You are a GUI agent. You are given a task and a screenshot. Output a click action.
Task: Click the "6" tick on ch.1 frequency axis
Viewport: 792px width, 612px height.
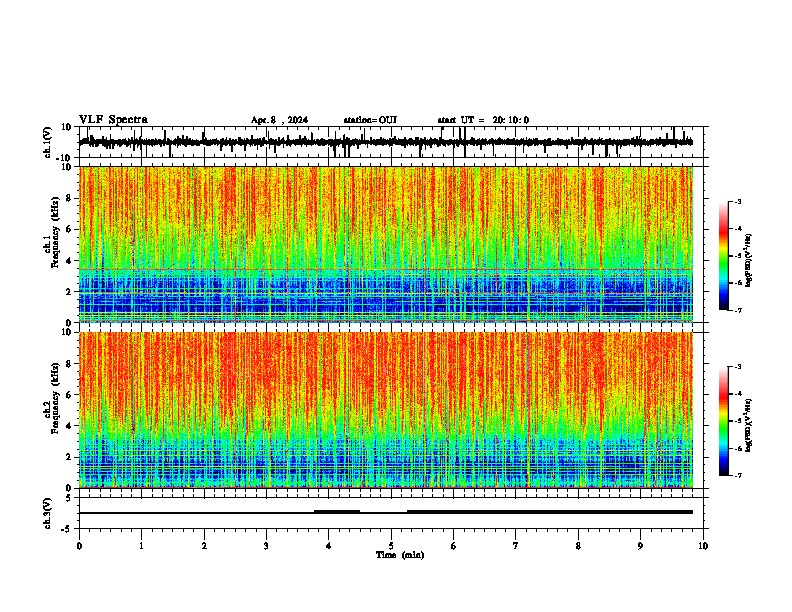tap(69, 229)
